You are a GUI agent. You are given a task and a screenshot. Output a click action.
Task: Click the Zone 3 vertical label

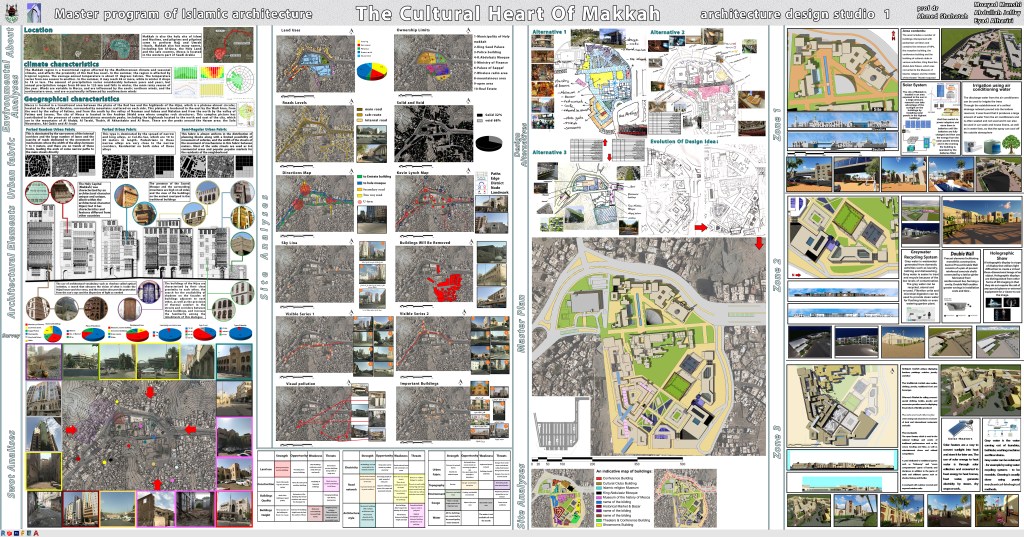[x=778, y=438]
